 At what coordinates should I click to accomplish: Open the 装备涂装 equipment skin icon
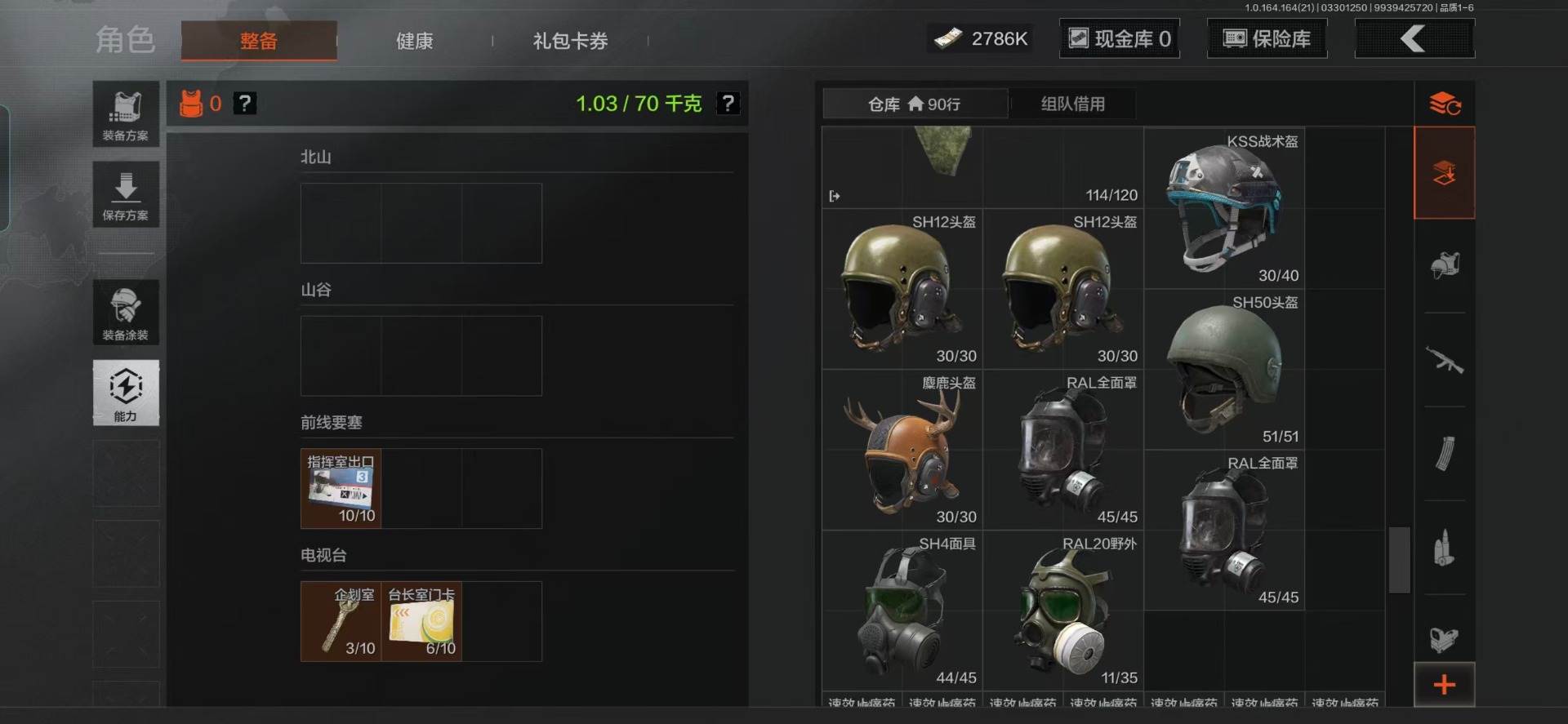coord(125,313)
